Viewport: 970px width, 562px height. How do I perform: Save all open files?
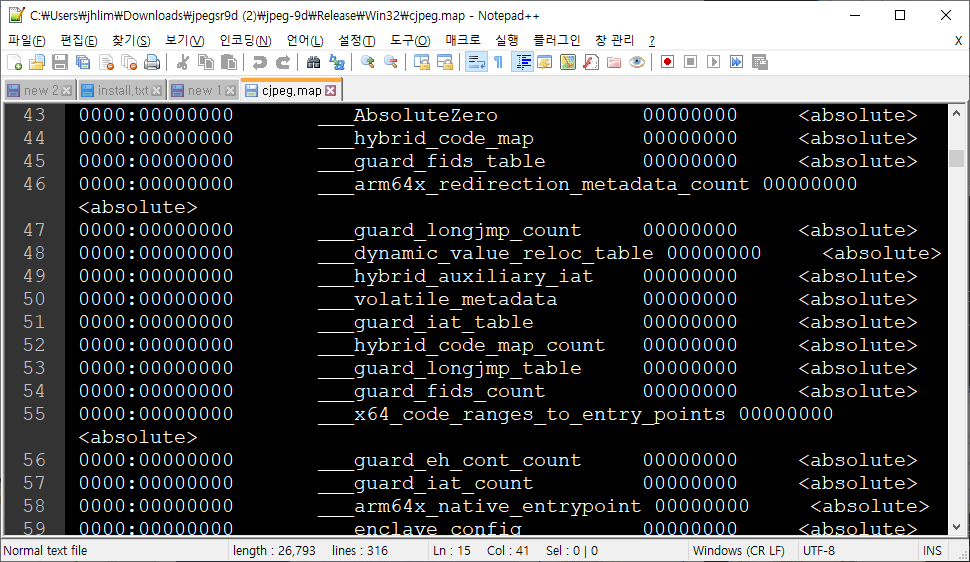coord(83,63)
